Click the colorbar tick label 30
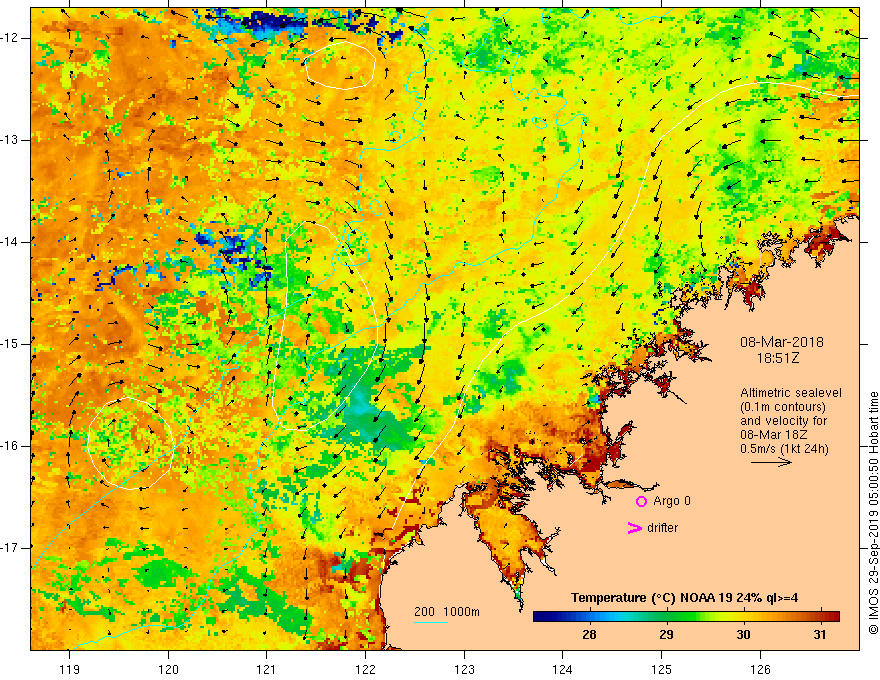This screenshot has height=680, width=880. point(743,635)
